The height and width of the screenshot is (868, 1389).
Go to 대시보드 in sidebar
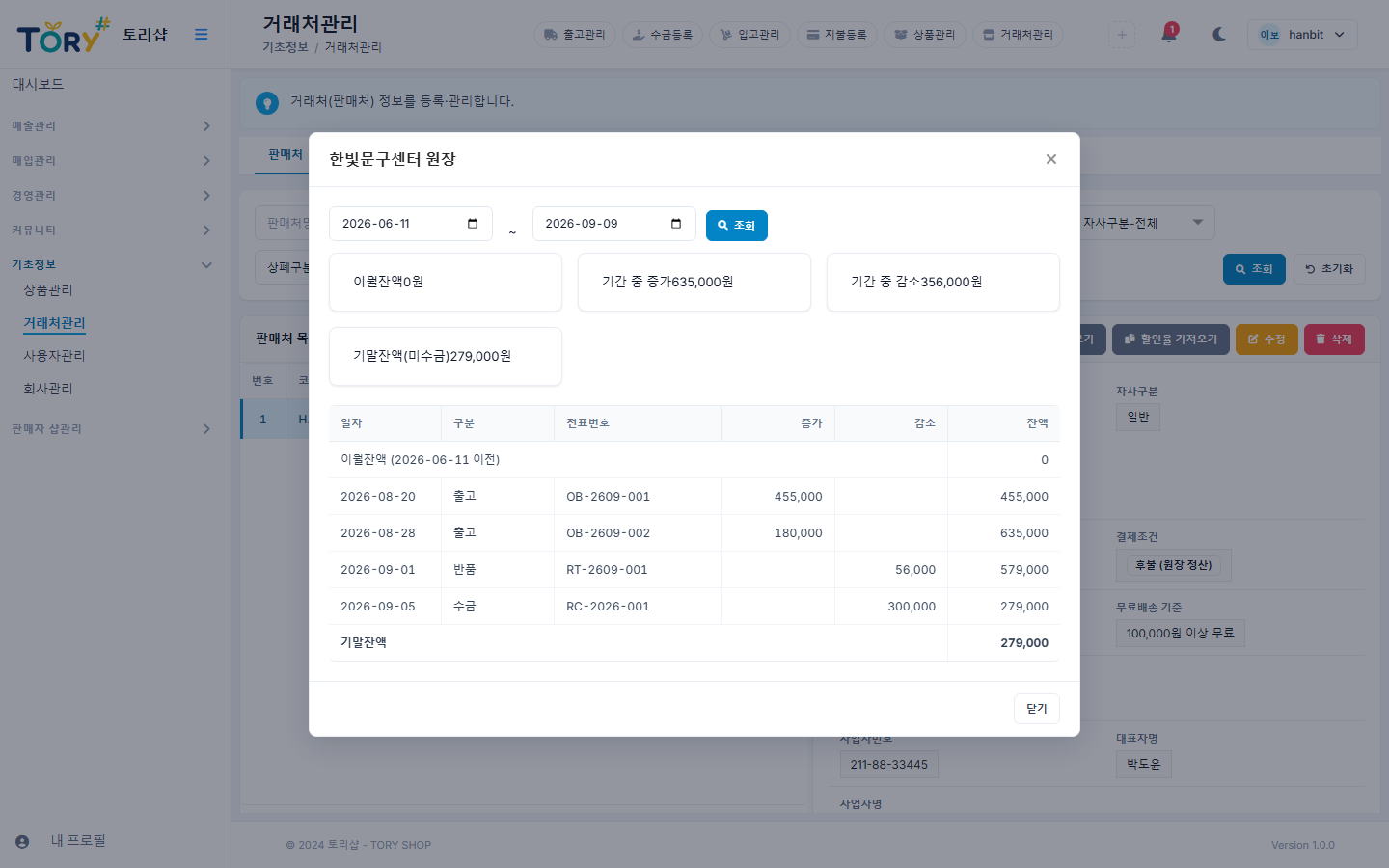(x=38, y=85)
